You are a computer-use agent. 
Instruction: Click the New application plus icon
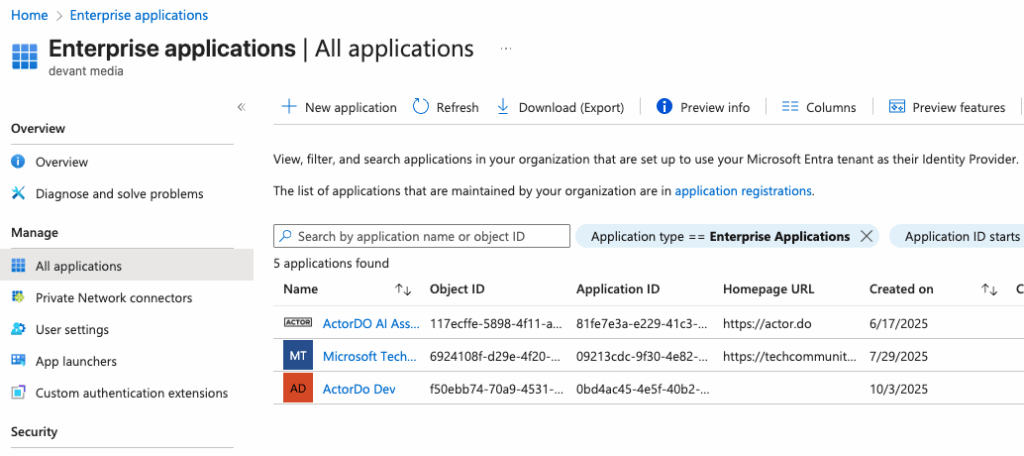point(289,107)
